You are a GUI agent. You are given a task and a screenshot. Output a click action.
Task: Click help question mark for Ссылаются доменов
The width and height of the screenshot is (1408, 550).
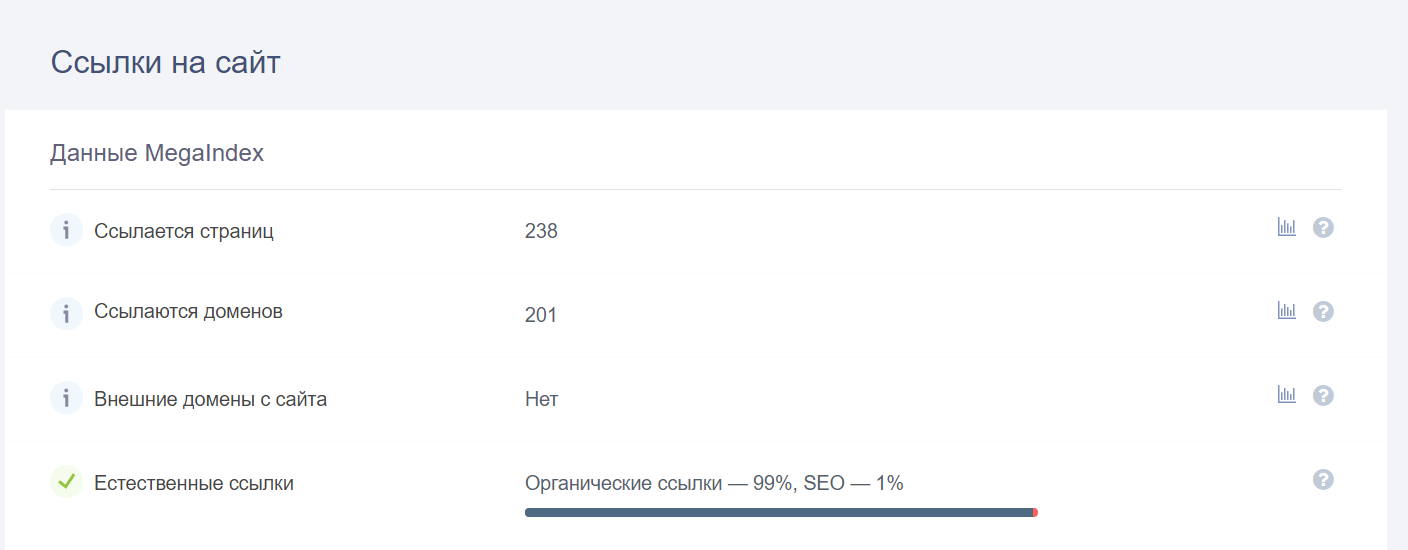click(x=1323, y=312)
